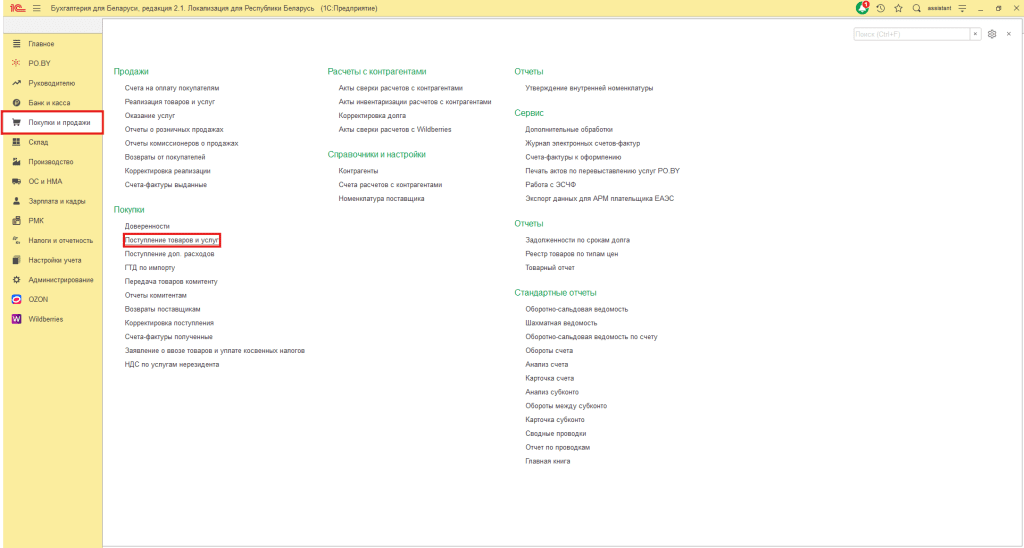1024x548 pixels.
Task: Open Задолженности по срокам долга
Action: (577, 240)
